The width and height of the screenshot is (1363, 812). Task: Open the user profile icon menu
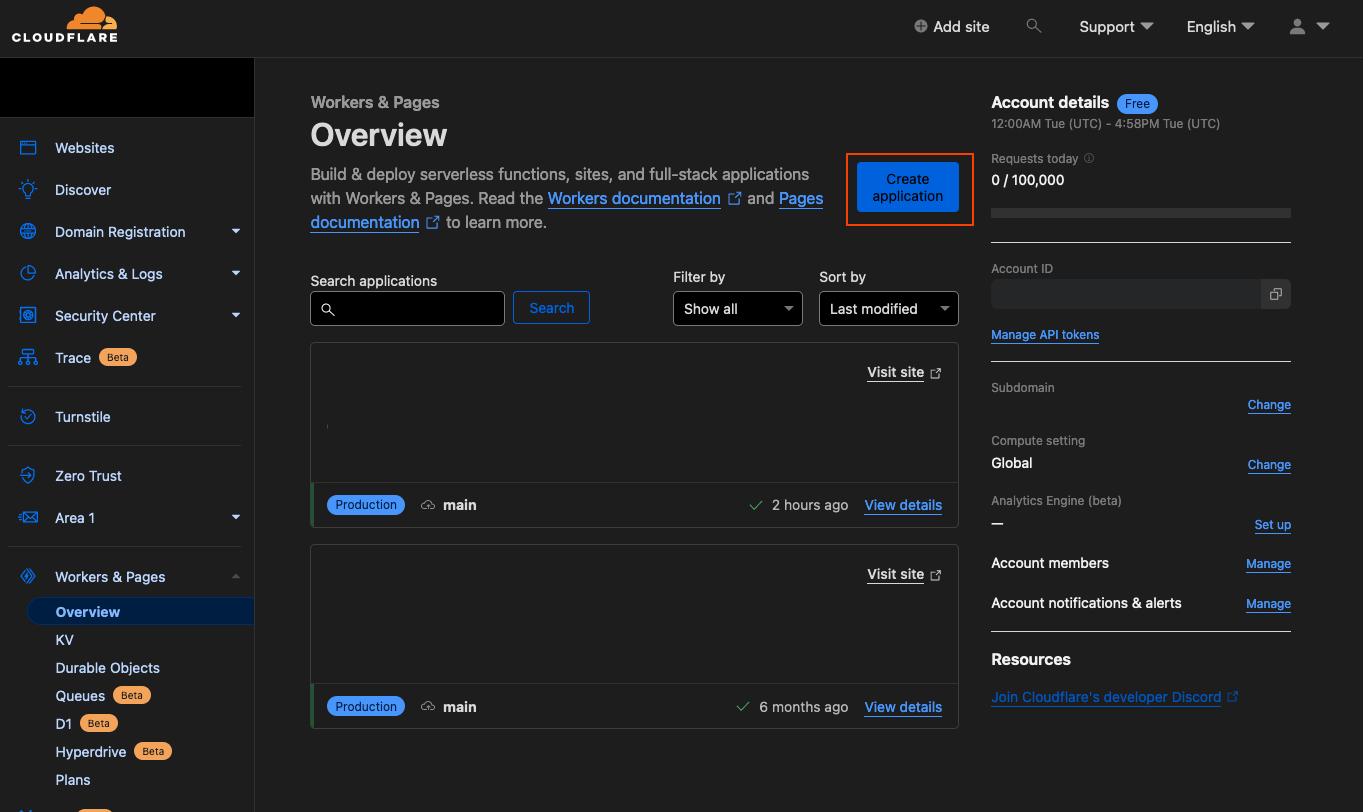(x=1309, y=27)
